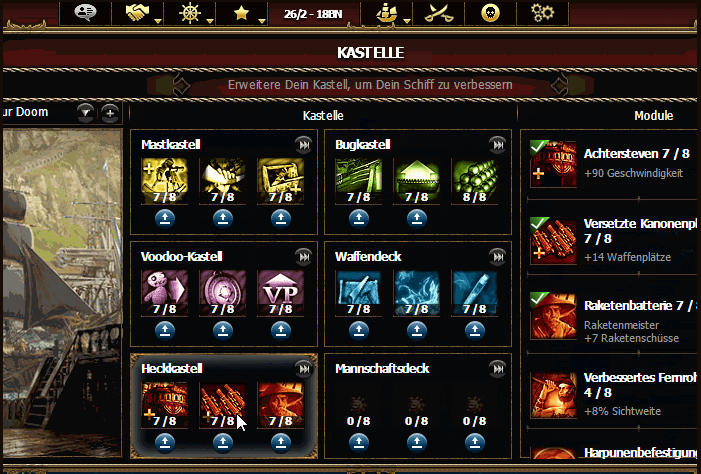Select the green cannonballs Bugkastell icon
This screenshot has height=474, width=701.
pos(474,181)
